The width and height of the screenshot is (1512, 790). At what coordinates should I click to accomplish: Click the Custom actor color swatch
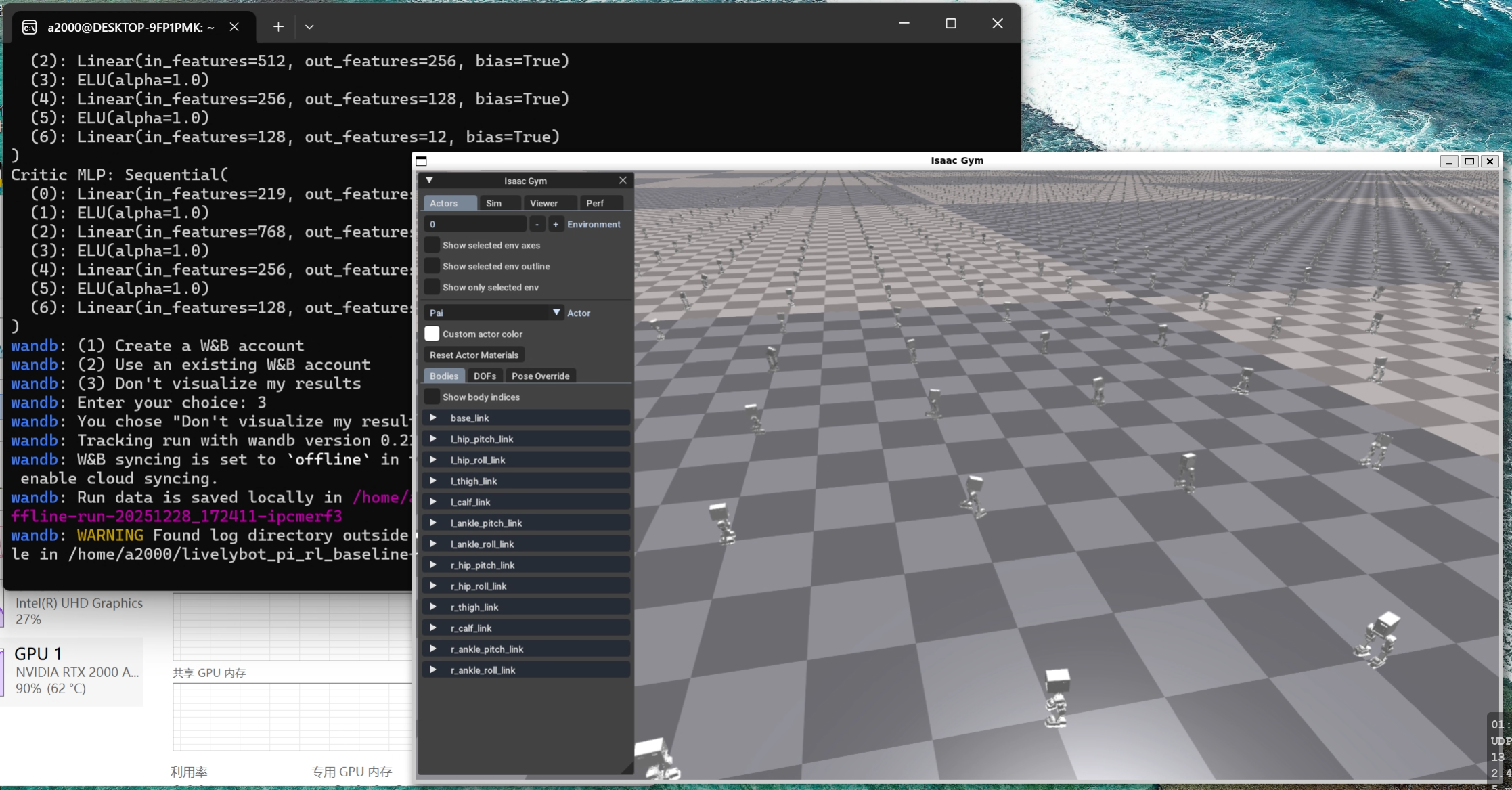[x=432, y=334]
